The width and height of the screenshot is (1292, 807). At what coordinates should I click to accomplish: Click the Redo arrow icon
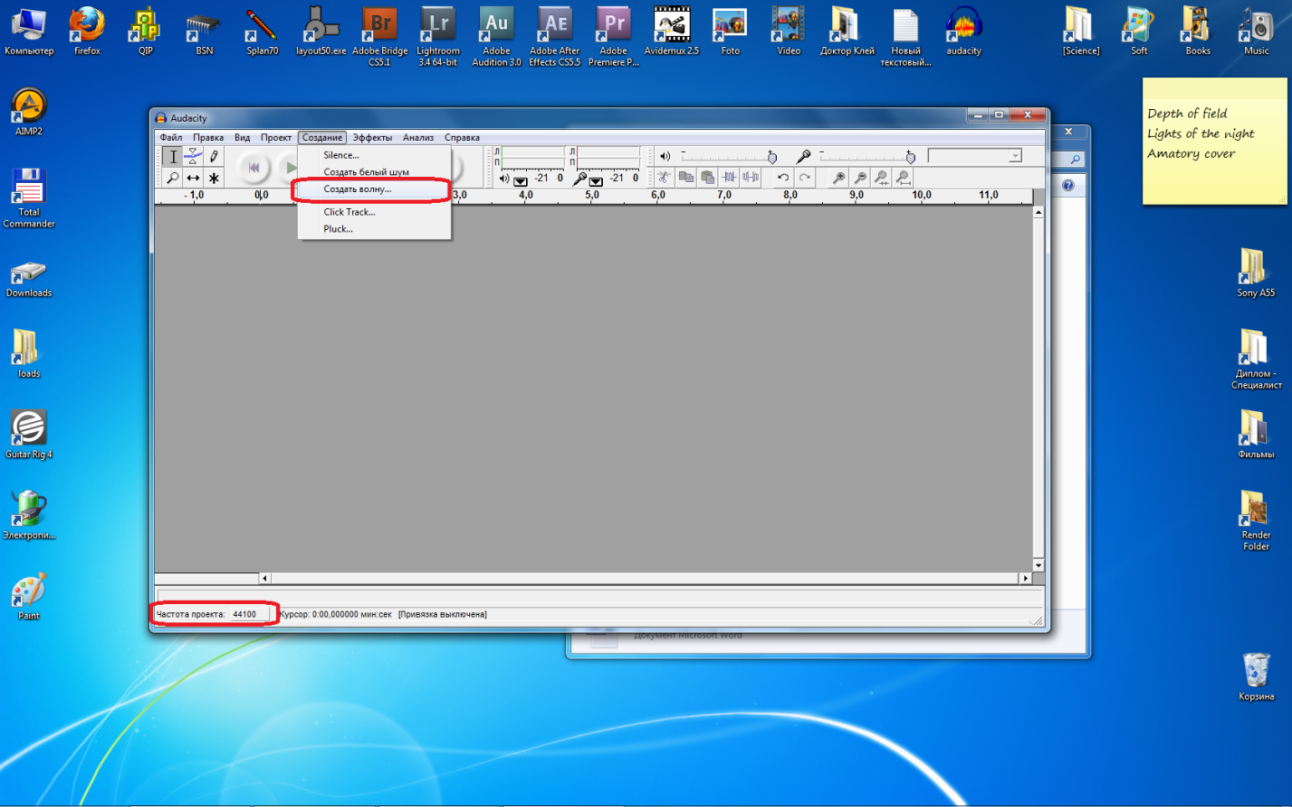point(804,177)
